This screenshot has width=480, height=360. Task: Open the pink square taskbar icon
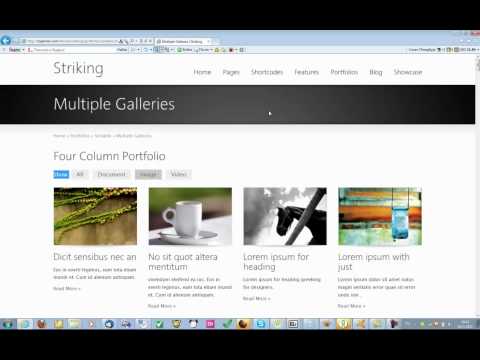(210, 324)
